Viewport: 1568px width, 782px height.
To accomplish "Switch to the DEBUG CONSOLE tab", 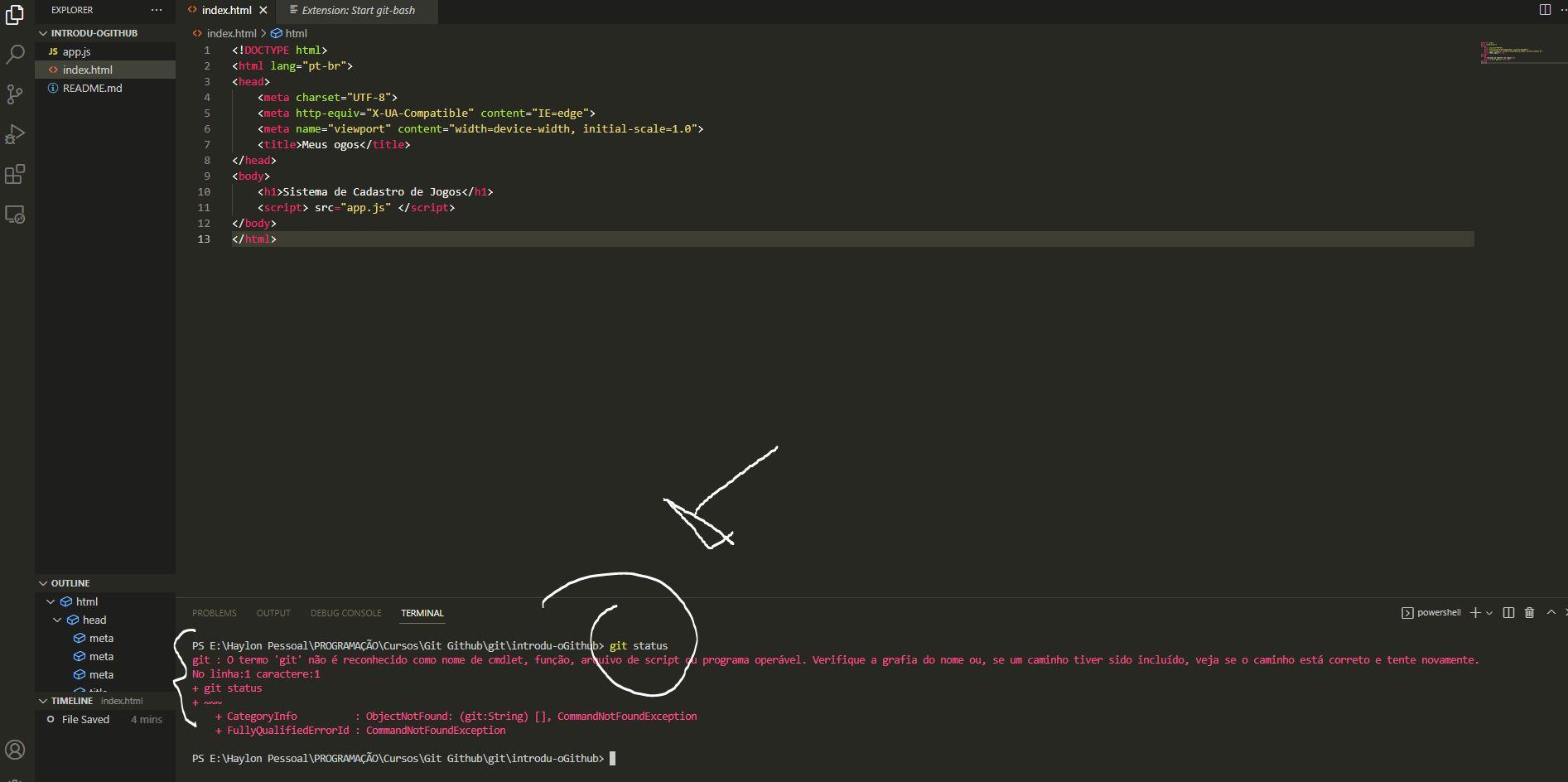I will point(346,613).
